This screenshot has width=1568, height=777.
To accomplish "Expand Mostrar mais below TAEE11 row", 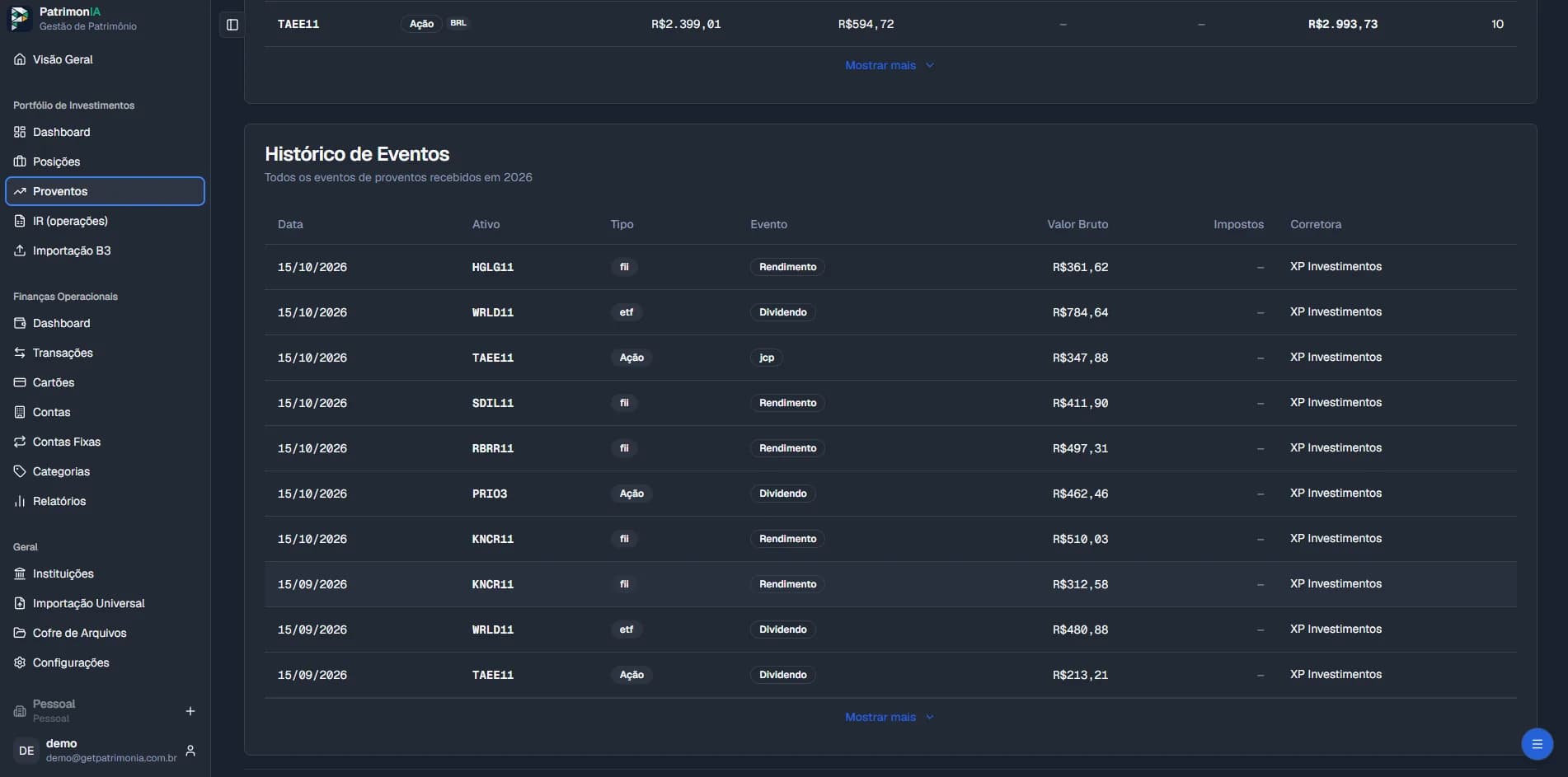I will click(x=890, y=65).
